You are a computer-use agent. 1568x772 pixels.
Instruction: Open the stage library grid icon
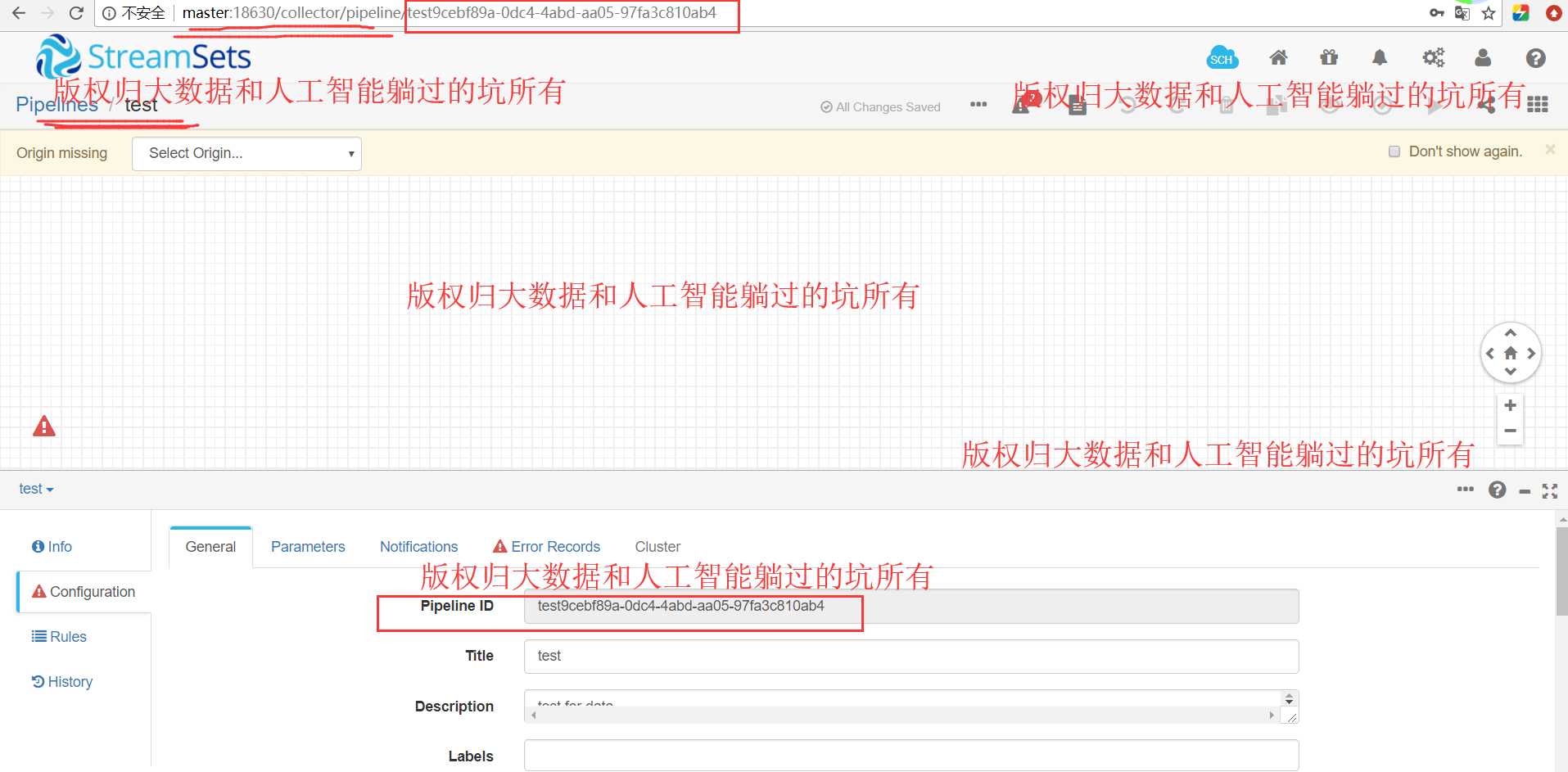(x=1538, y=105)
